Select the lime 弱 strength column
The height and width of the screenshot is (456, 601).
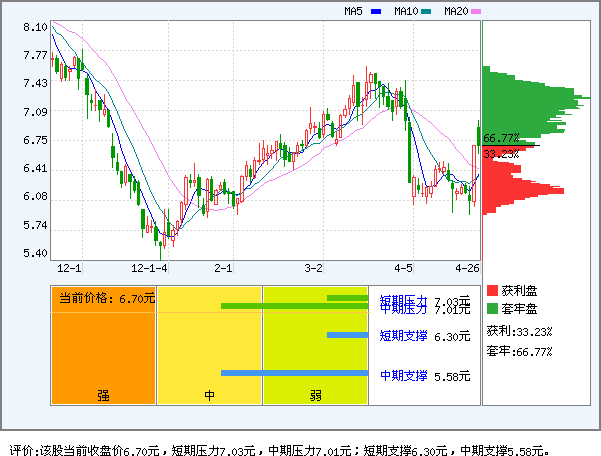[315, 345]
